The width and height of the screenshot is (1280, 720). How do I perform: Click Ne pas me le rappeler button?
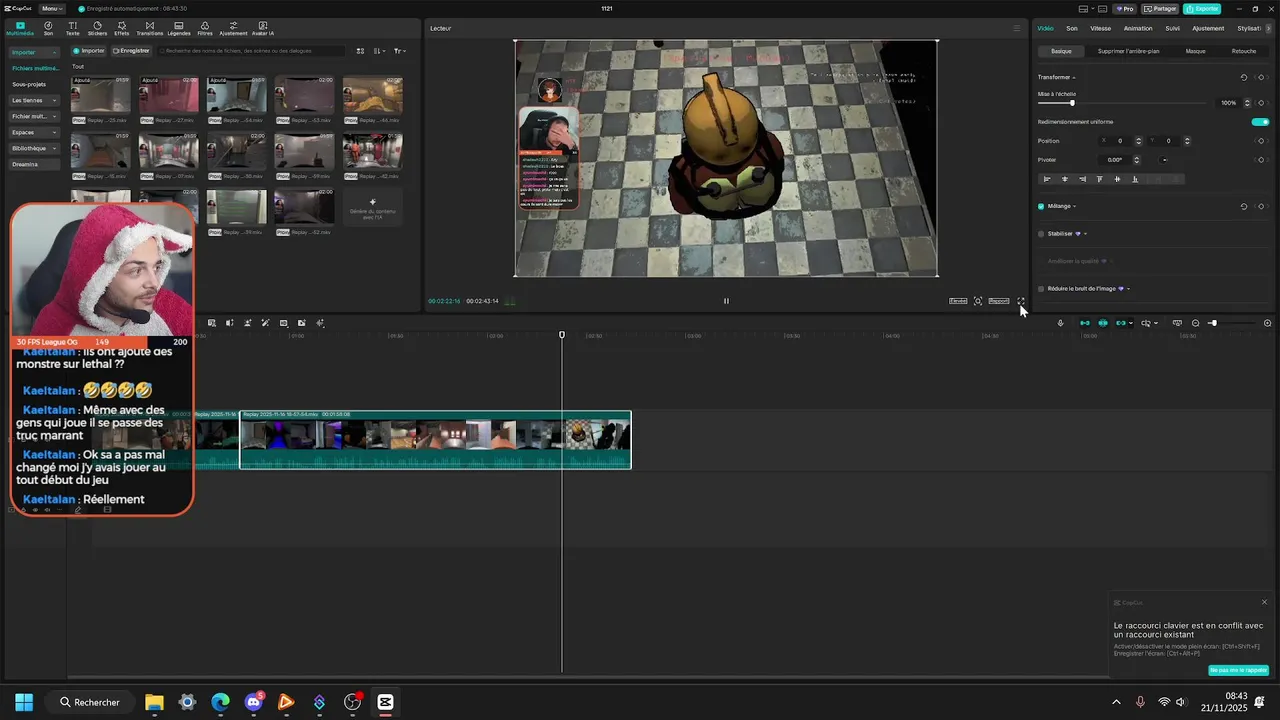[x=1238, y=670]
